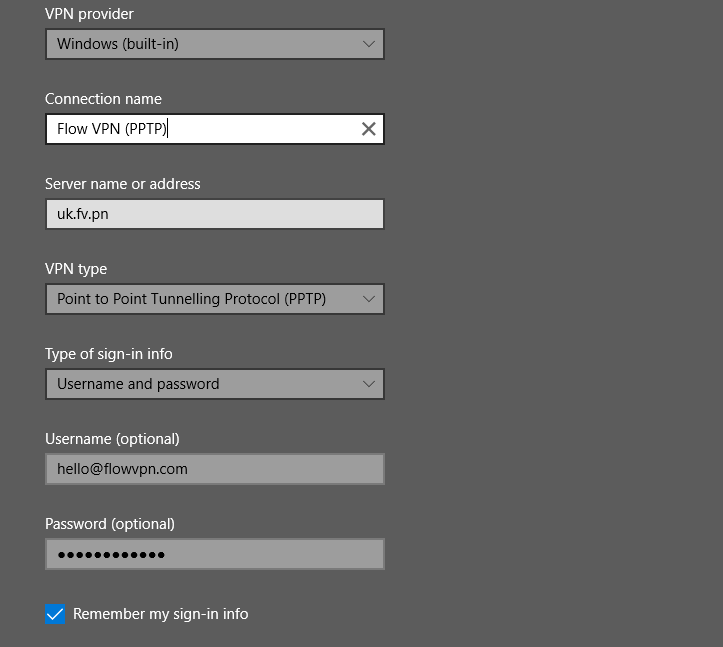The image size is (723, 647).
Task: Click the "Connection name" field label
Action: [x=103, y=99]
